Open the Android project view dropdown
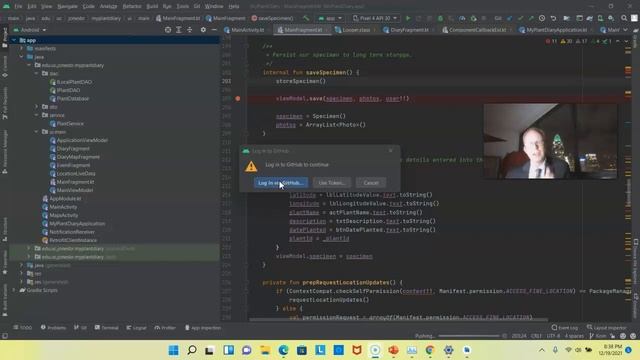The width and height of the screenshot is (640, 360). click(x=30, y=30)
